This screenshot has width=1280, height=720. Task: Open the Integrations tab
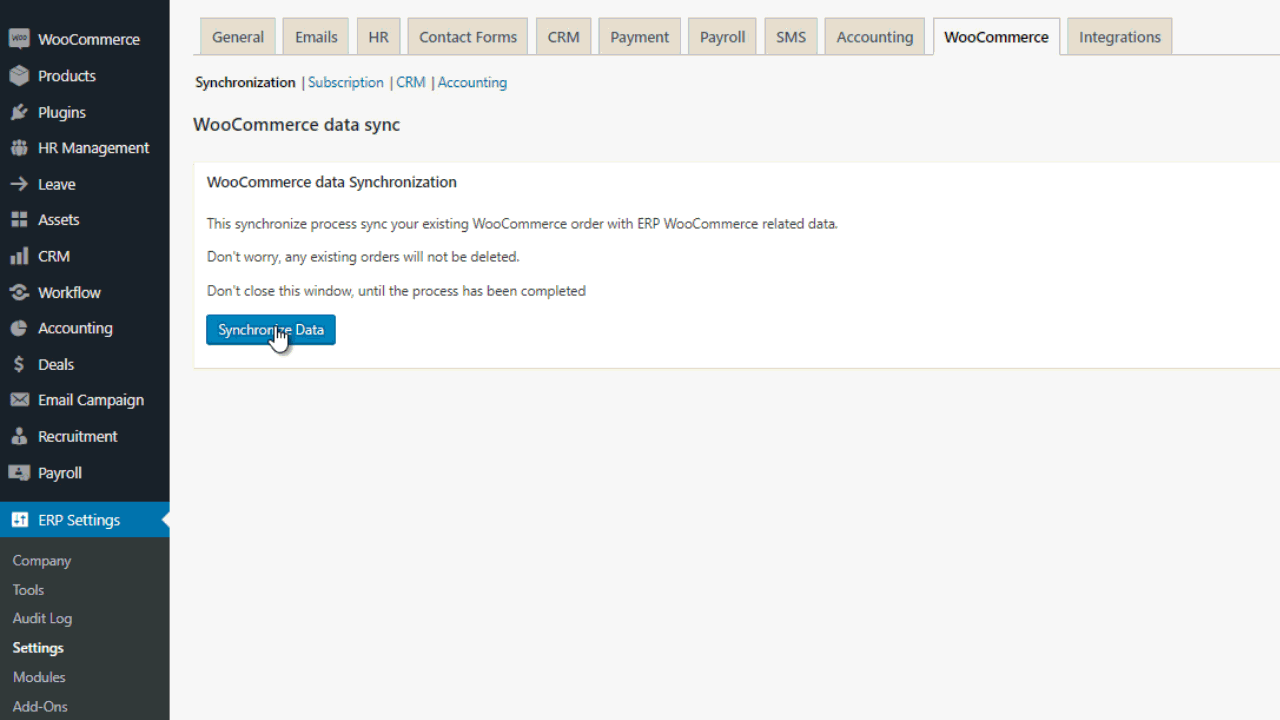point(1120,37)
